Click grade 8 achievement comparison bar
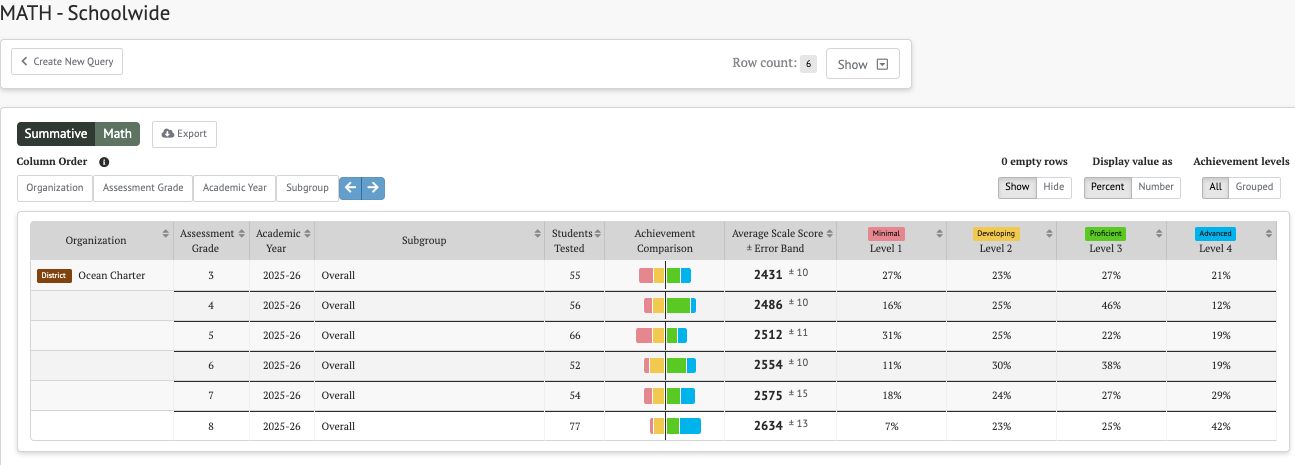The width and height of the screenshot is (1295, 465). click(675, 426)
